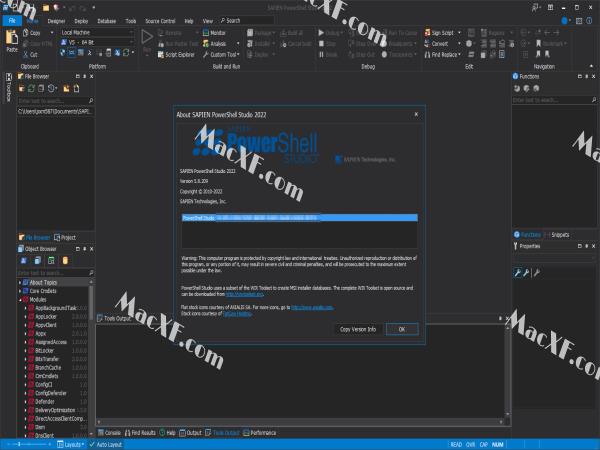The height and width of the screenshot is (450, 600).
Task: Click OK in the About dialog
Action: pyautogui.click(x=402, y=329)
